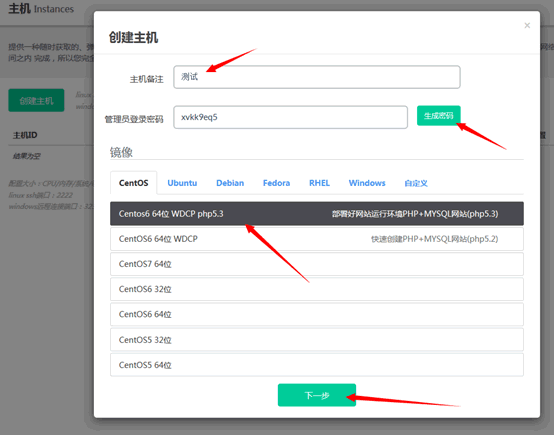Choose the CentOS7 64位 image

(x=317, y=264)
